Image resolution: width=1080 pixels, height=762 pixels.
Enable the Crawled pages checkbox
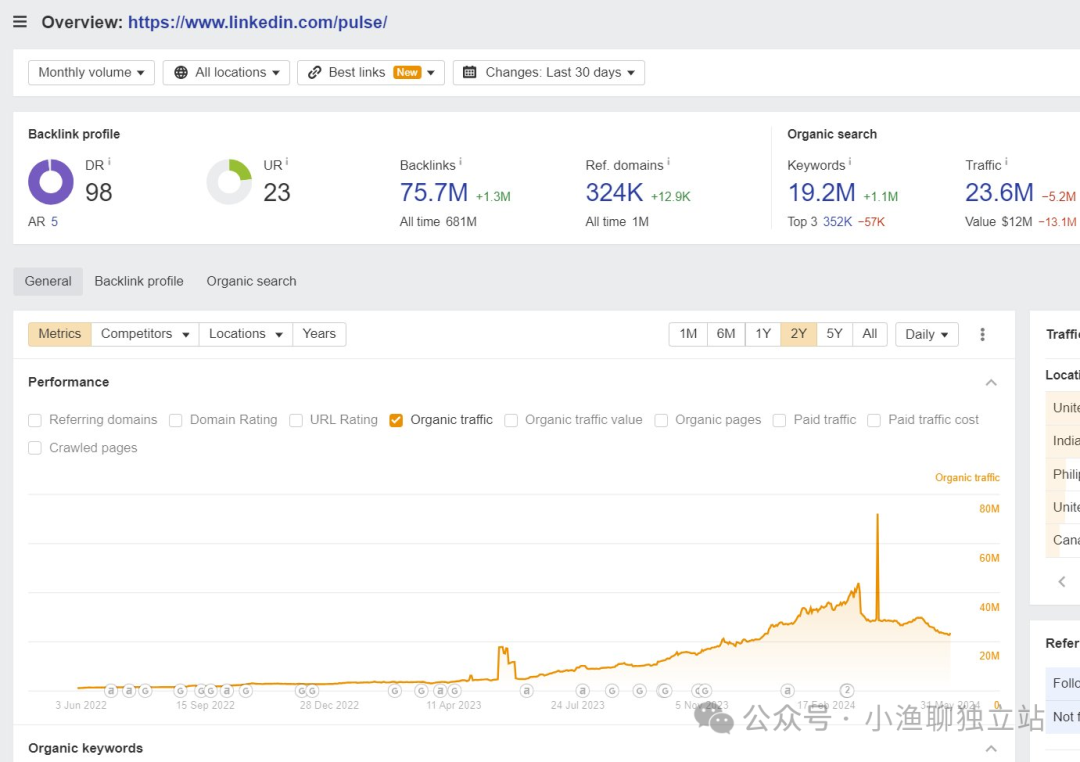(x=35, y=448)
